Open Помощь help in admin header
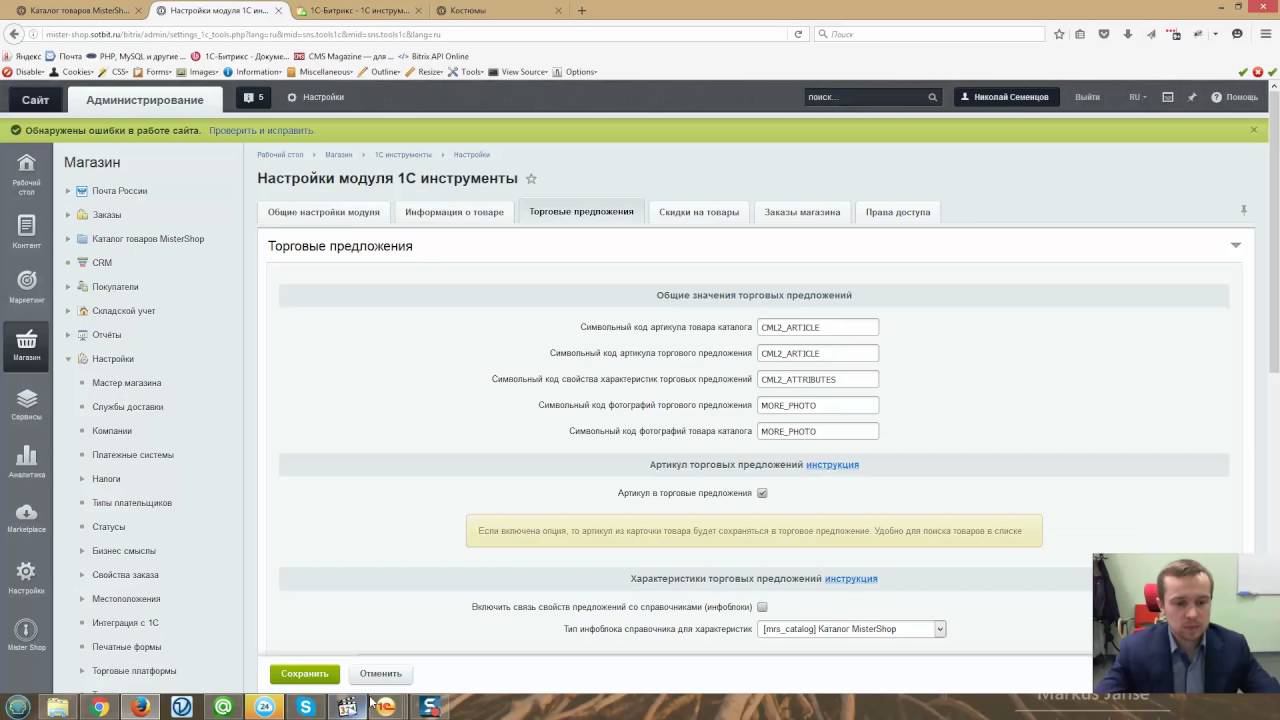This screenshot has height=720, width=1280. point(1234,97)
